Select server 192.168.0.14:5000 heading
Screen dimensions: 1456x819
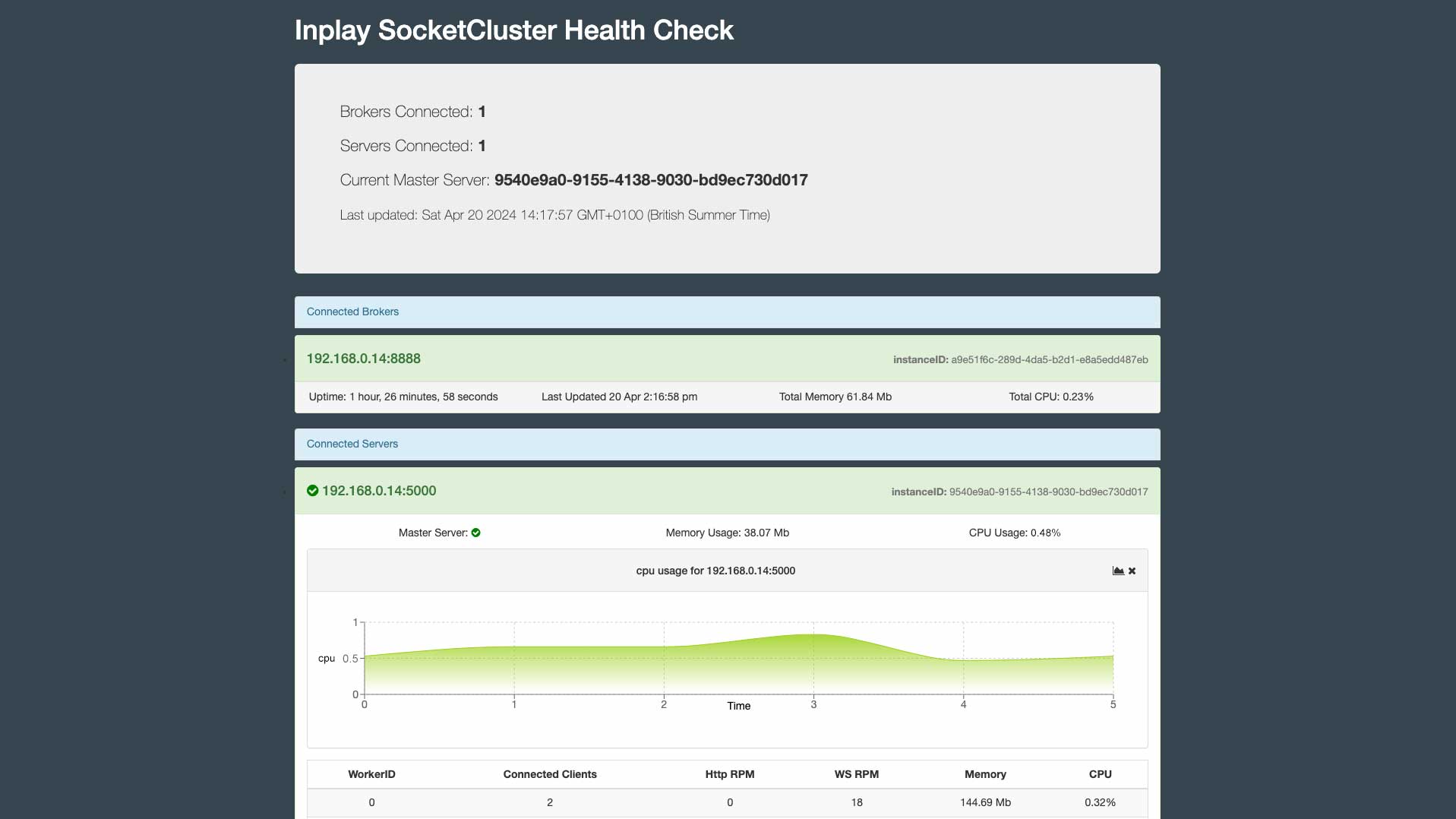coord(379,491)
